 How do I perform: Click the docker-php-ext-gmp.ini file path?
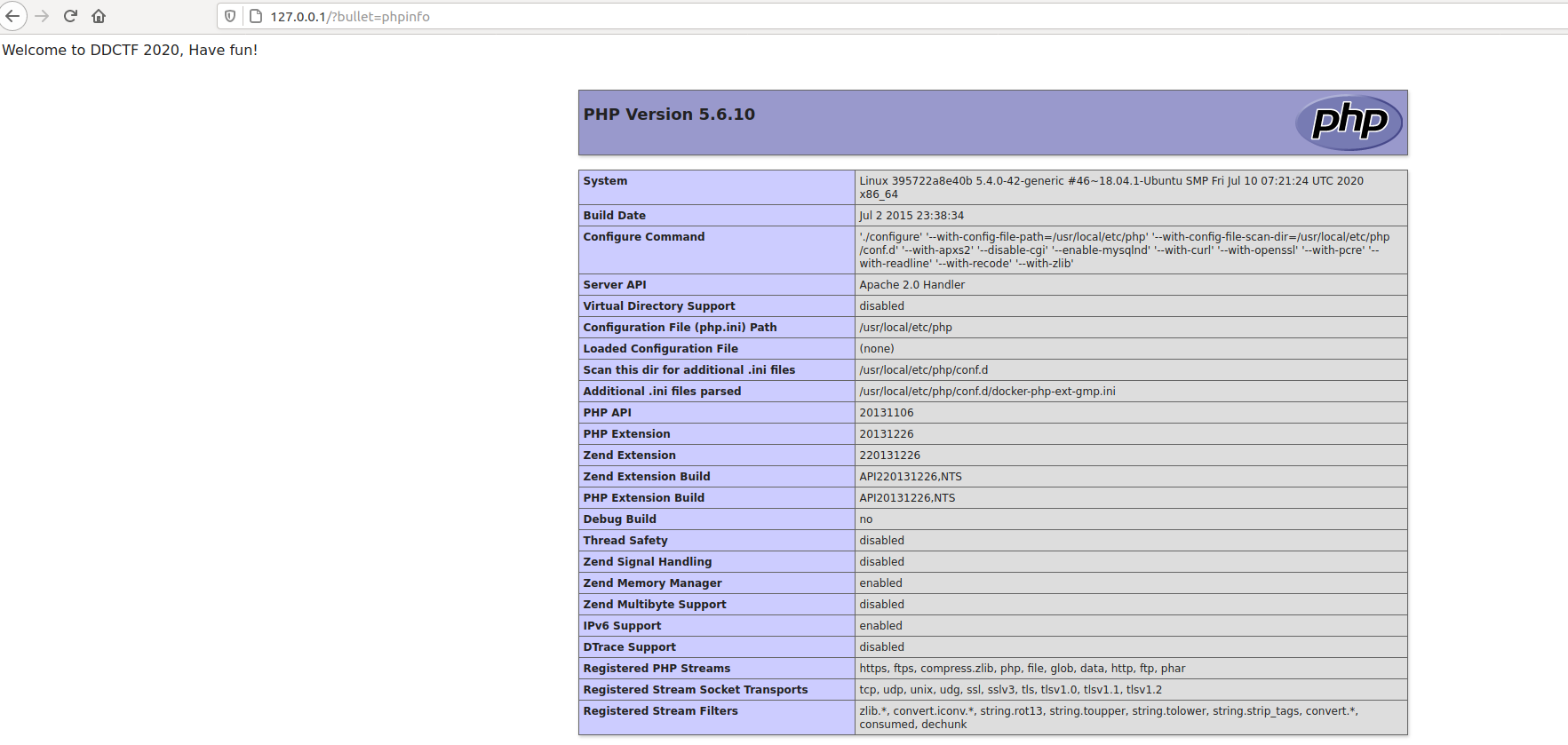987,392
